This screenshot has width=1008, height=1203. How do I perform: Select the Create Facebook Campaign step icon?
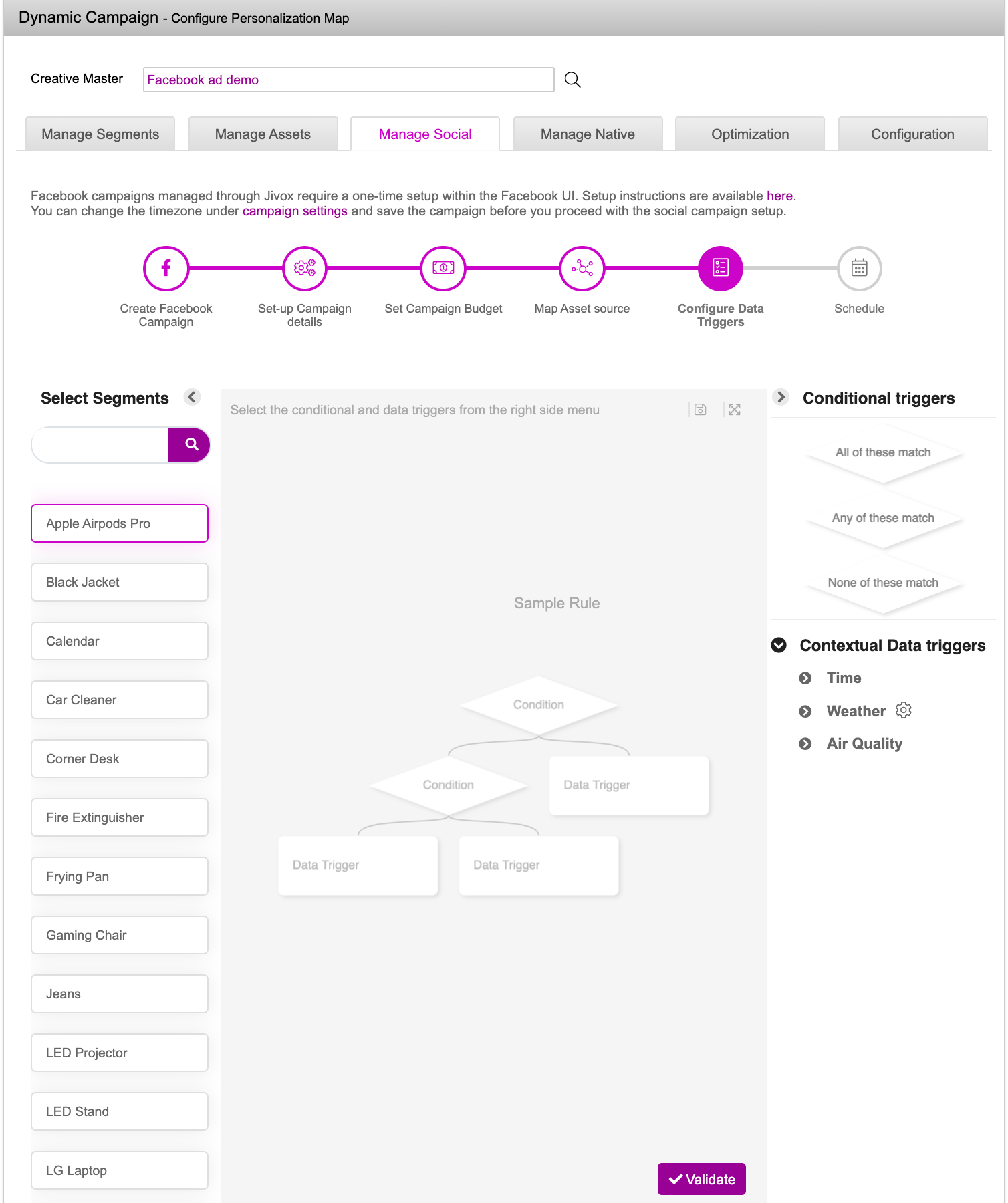click(166, 269)
